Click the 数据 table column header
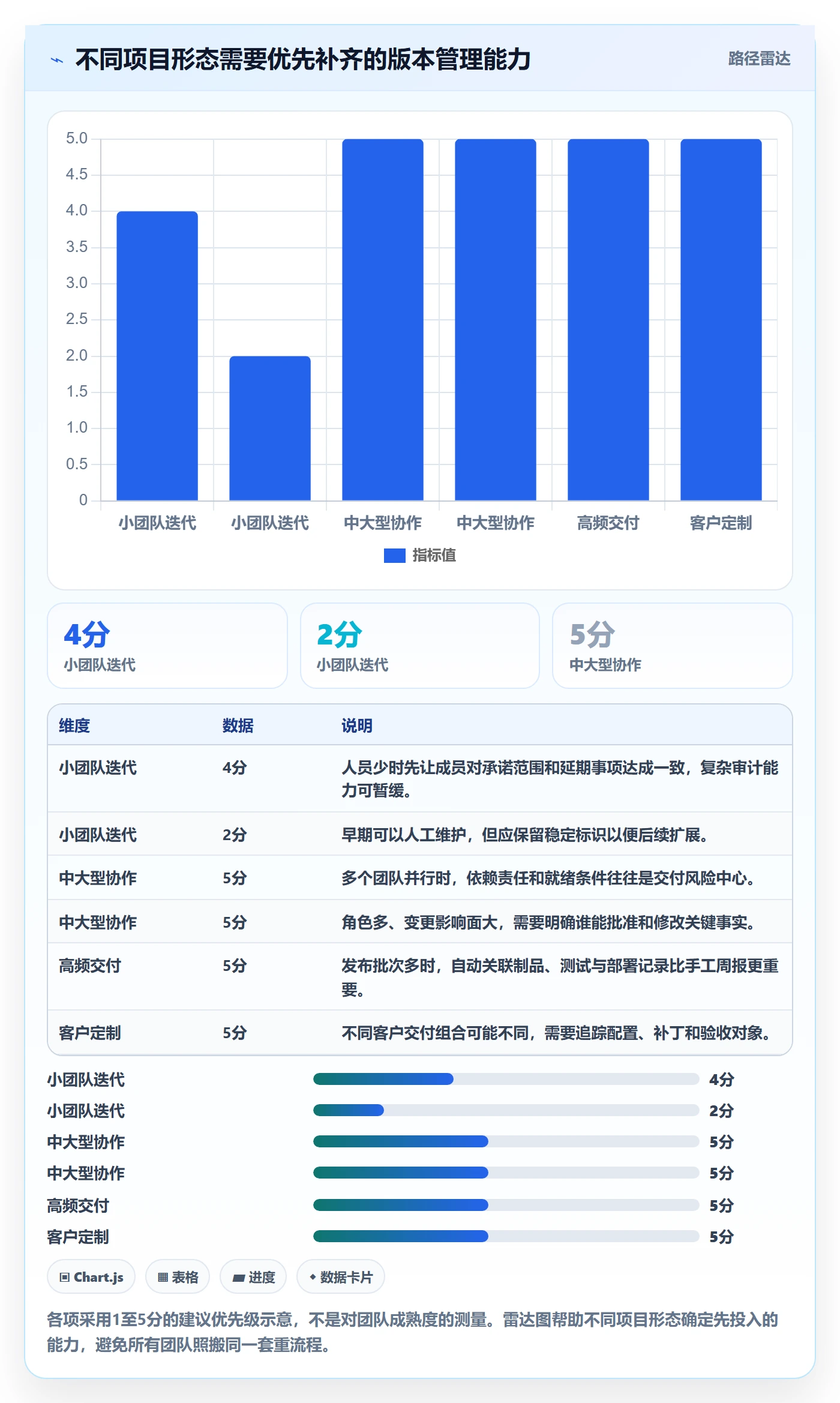840x1403 pixels. [238, 726]
